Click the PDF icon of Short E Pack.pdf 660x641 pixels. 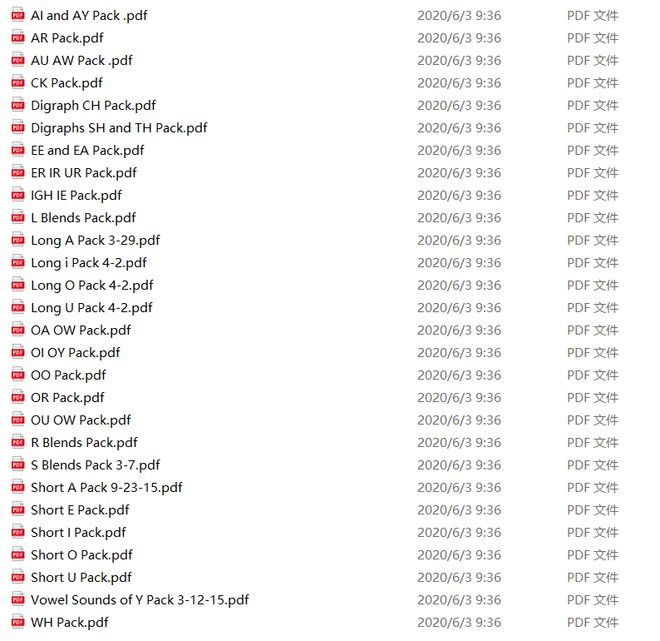point(18,509)
